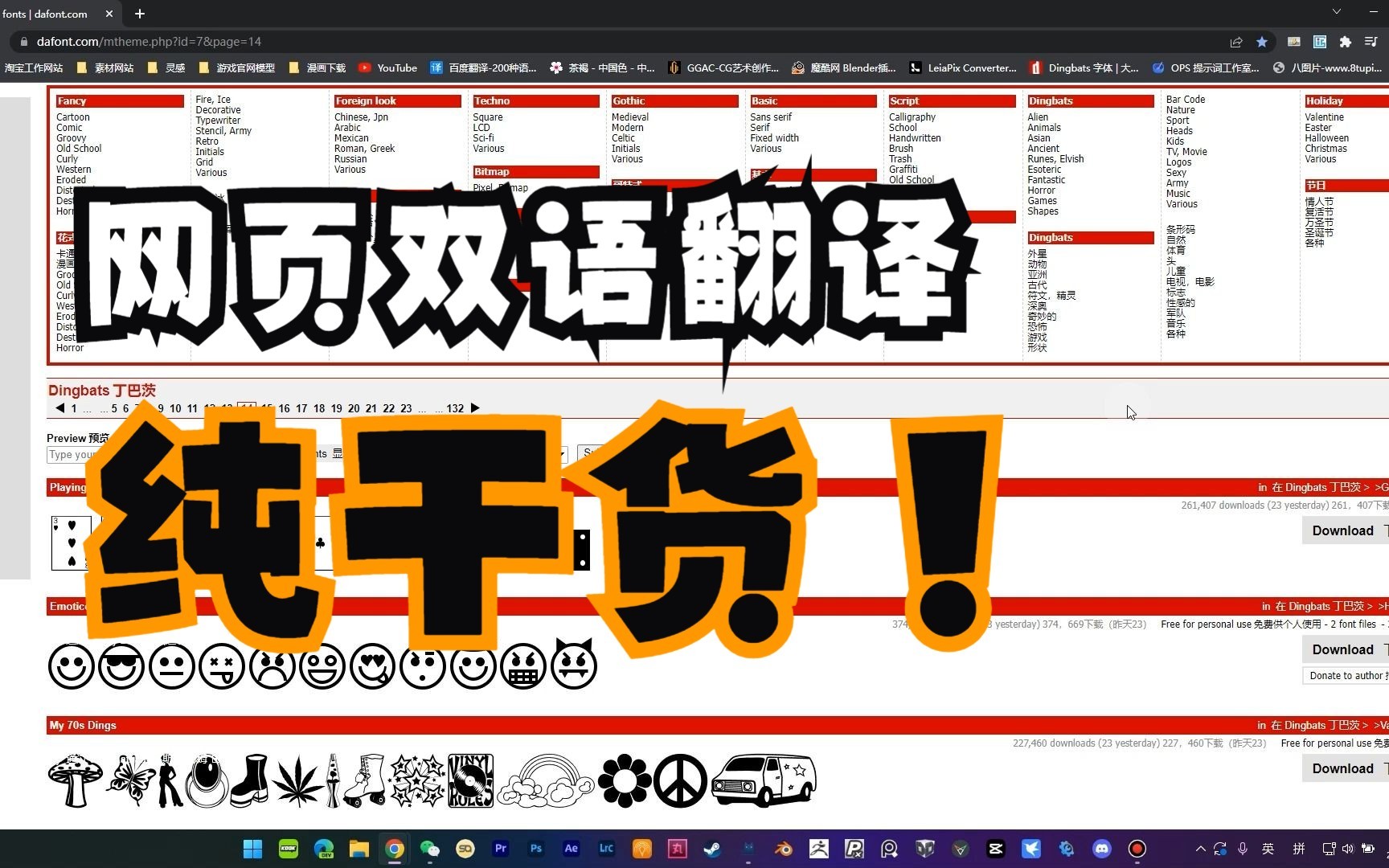The height and width of the screenshot is (868, 1389).
Task: Download the Emoticons font
Action: click(x=1341, y=649)
